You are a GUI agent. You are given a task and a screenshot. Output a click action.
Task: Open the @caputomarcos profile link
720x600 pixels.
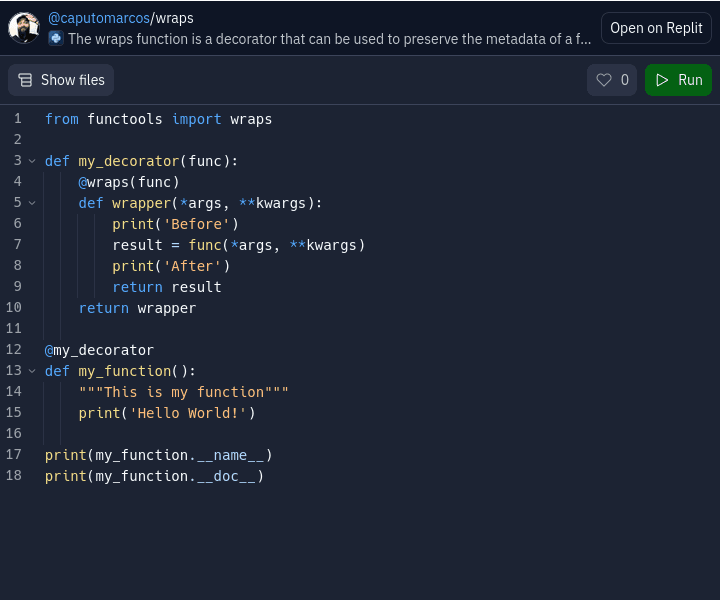click(x=98, y=18)
